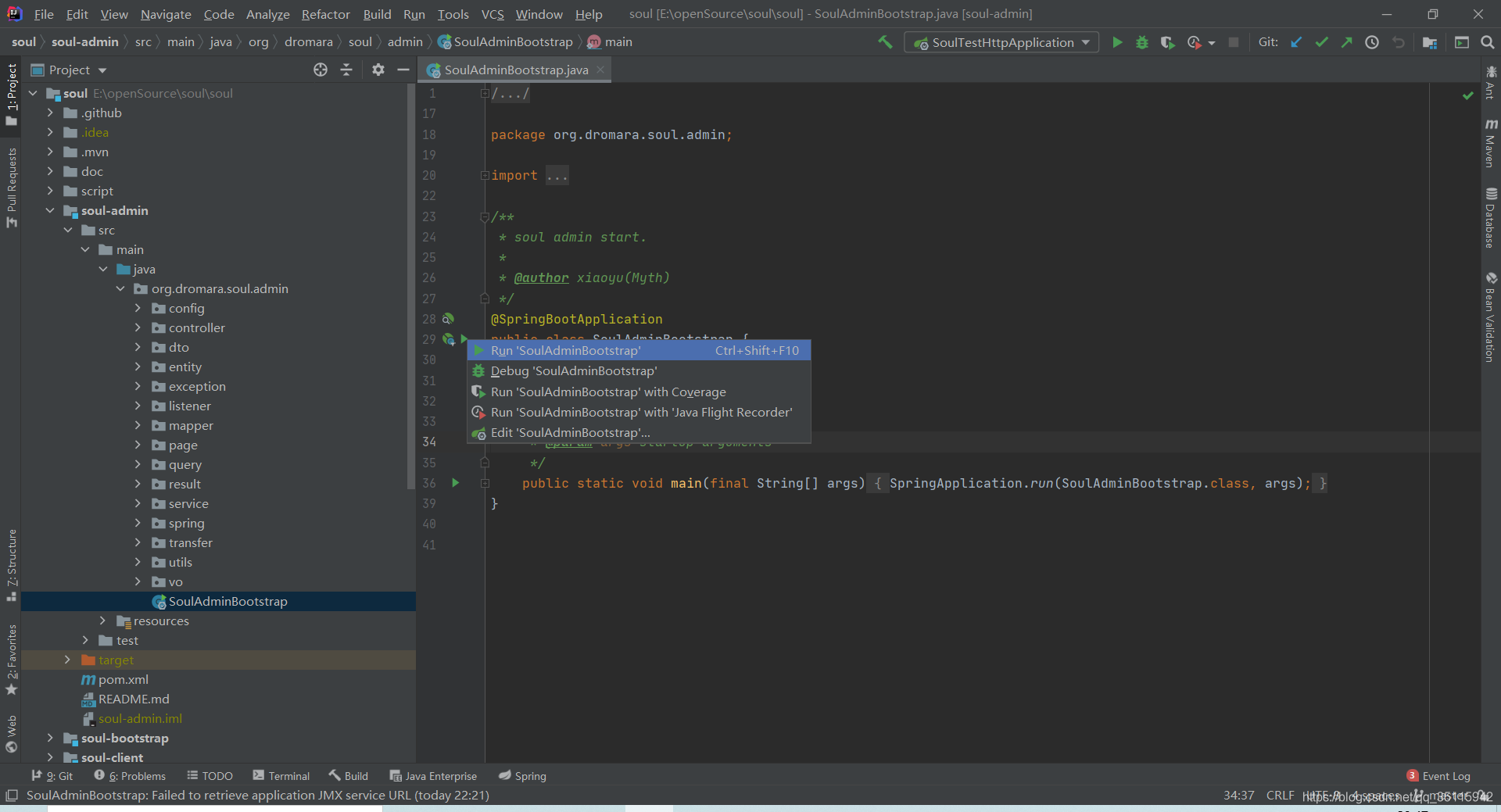Select Debug 'SoulAdminBootstrap' in popup menu
Viewport: 1501px width, 812px height.
pyautogui.click(x=639, y=371)
